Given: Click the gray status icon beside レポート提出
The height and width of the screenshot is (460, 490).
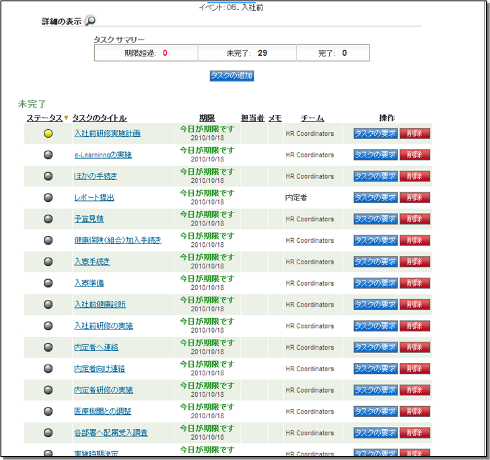Looking at the screenshot, I should tap(48, 198).
